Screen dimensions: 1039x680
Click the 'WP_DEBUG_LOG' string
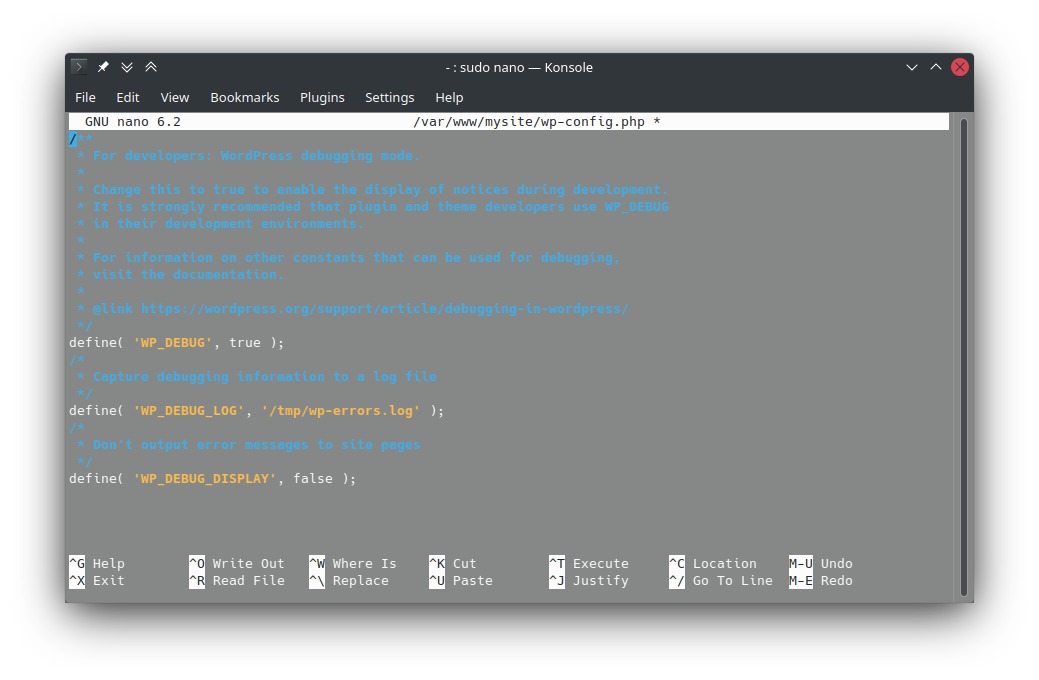click(x=189, y=410)
